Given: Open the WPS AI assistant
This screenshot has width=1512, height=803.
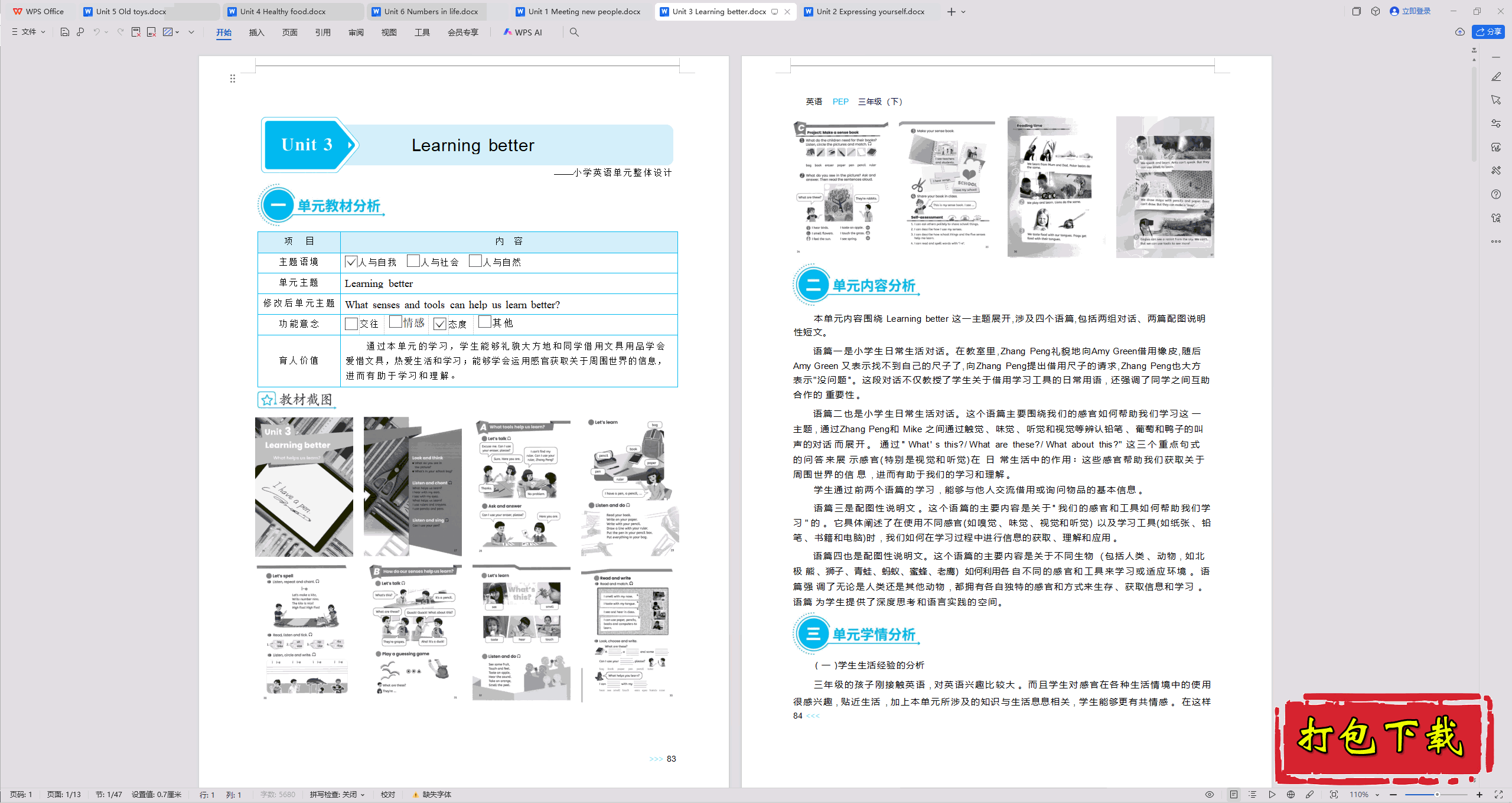Looking at the screenshot, I should pyautogui.click(x=523, y=32).
